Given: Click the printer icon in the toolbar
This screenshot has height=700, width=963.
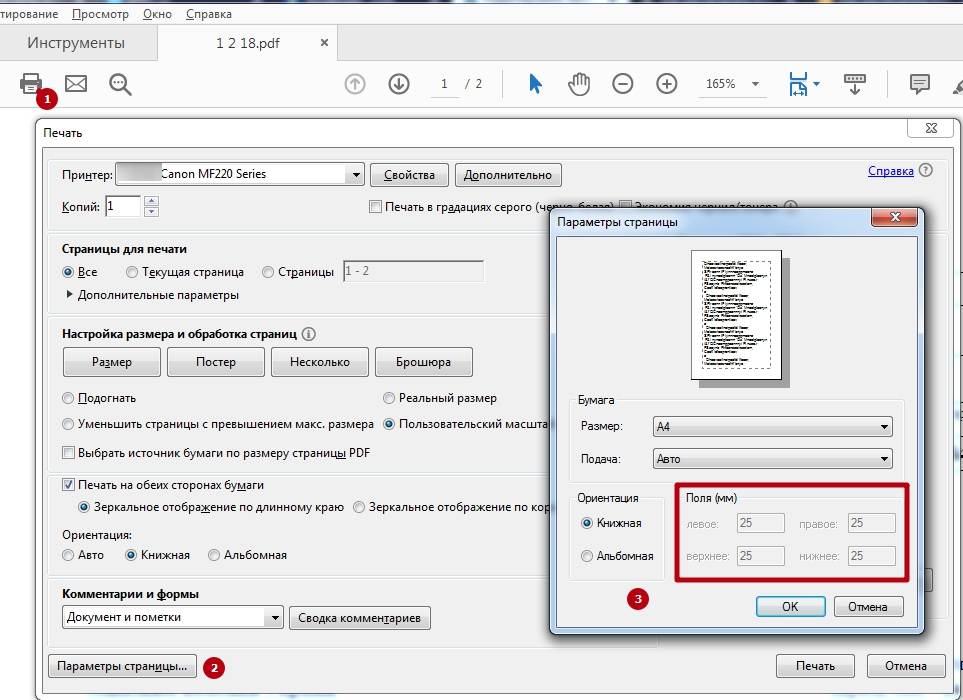Looking at the screenshot, I should pos(31,84).
